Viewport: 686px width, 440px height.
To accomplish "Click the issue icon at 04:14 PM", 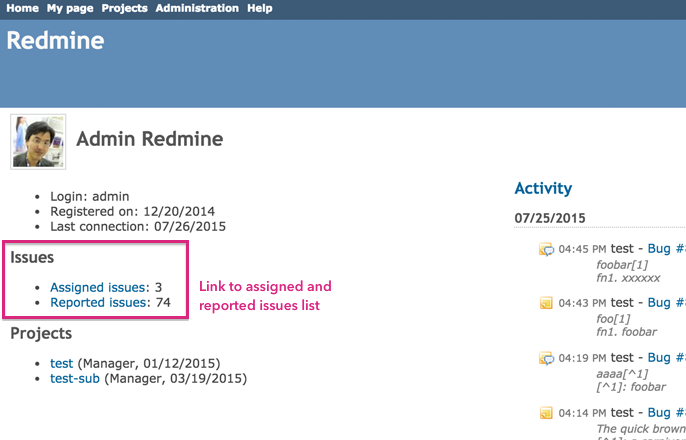I will click(x=546, y=413).
